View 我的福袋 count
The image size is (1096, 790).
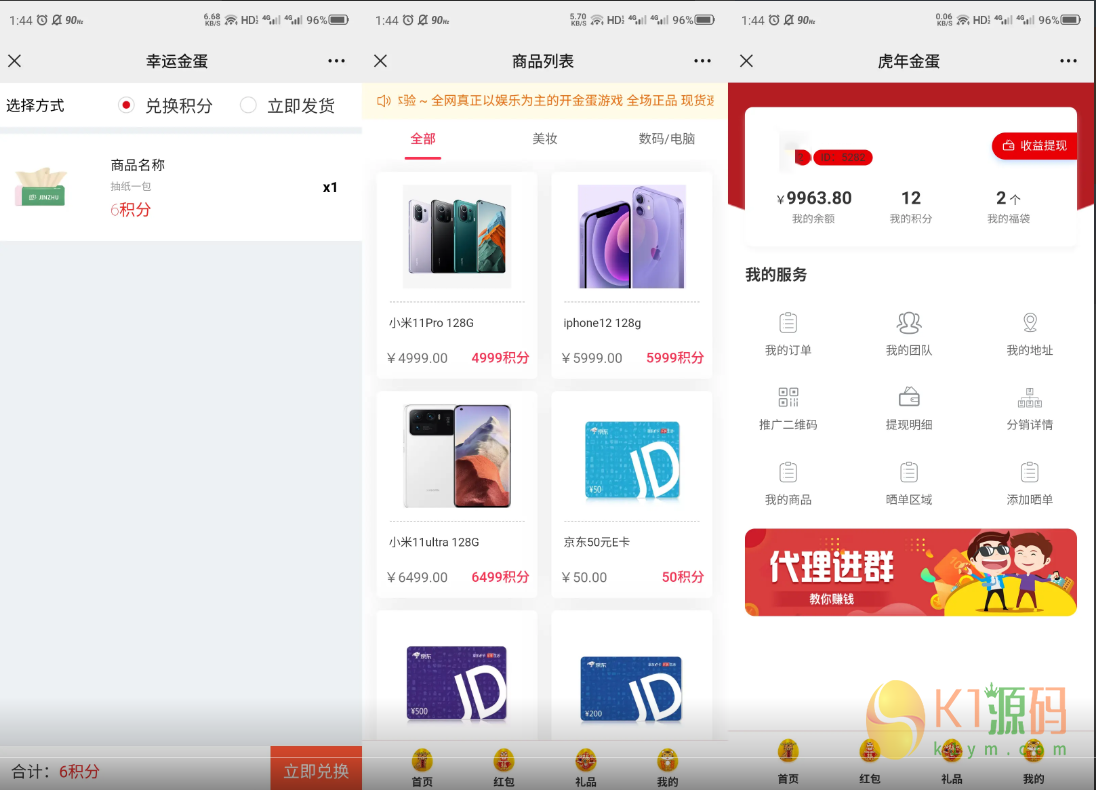(x=1009, y=206)
